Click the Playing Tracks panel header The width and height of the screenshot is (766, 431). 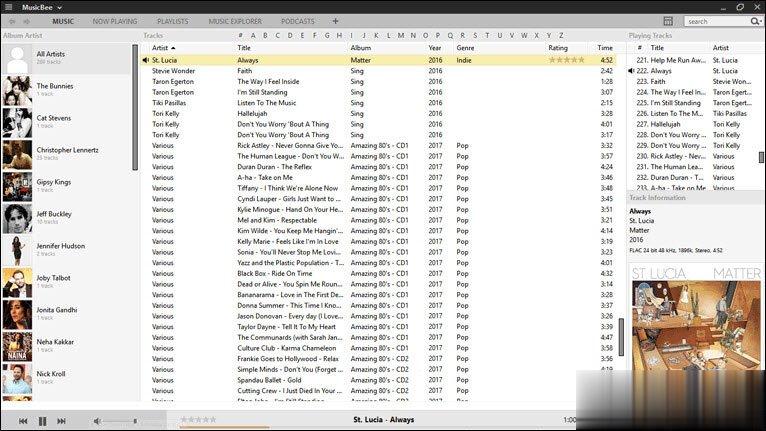coord(650,35)
